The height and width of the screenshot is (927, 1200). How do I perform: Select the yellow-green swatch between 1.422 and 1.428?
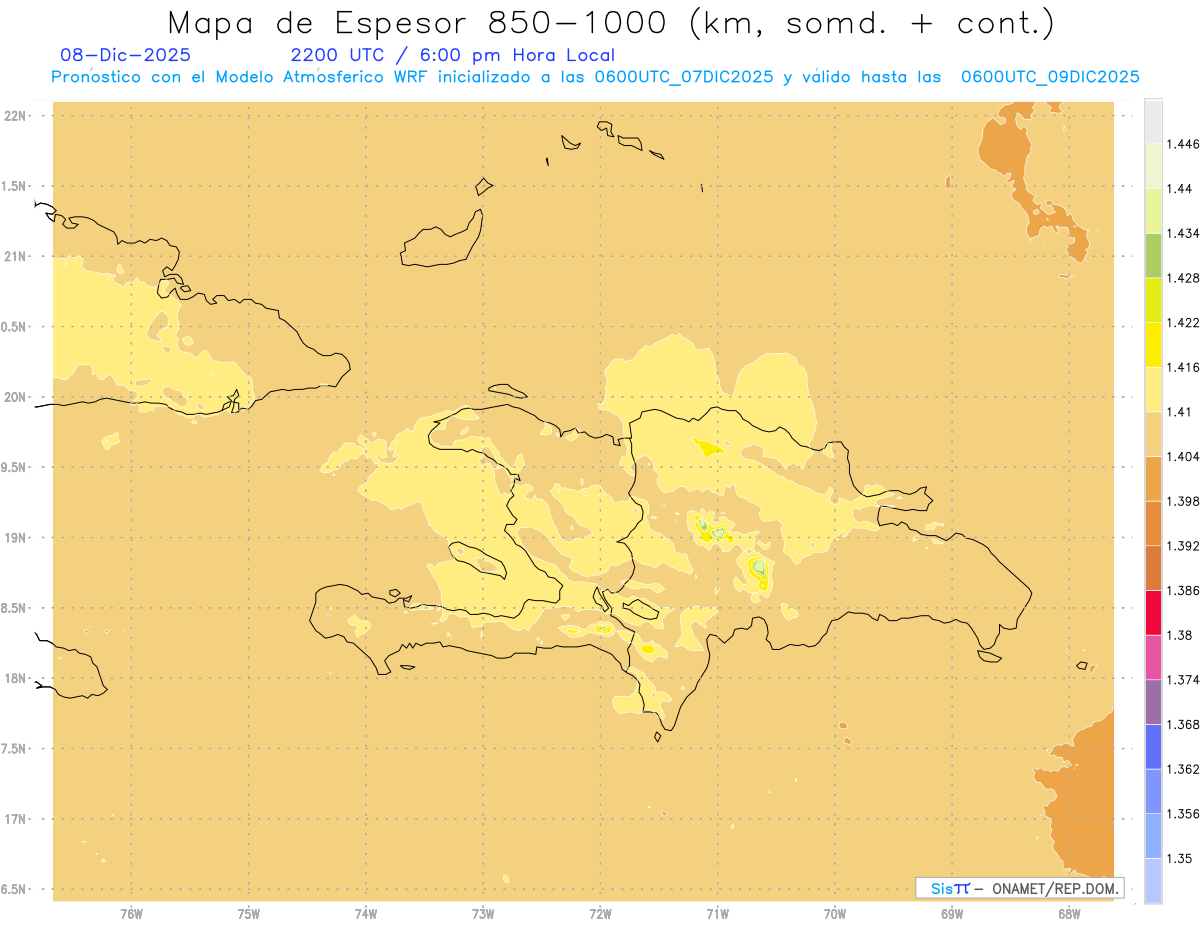coord(1153,300)
